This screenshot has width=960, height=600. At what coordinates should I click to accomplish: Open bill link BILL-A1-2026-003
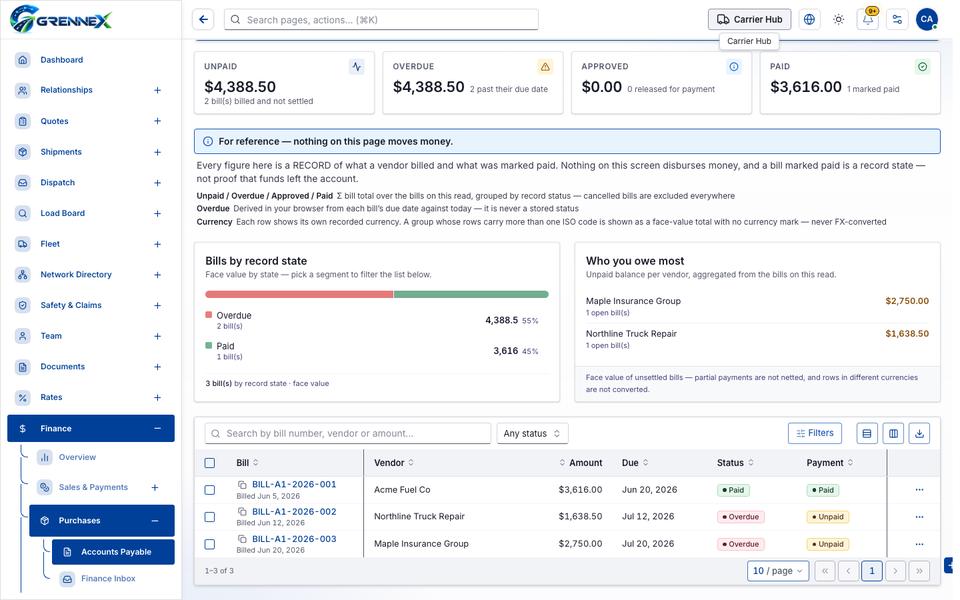[294, 539]
